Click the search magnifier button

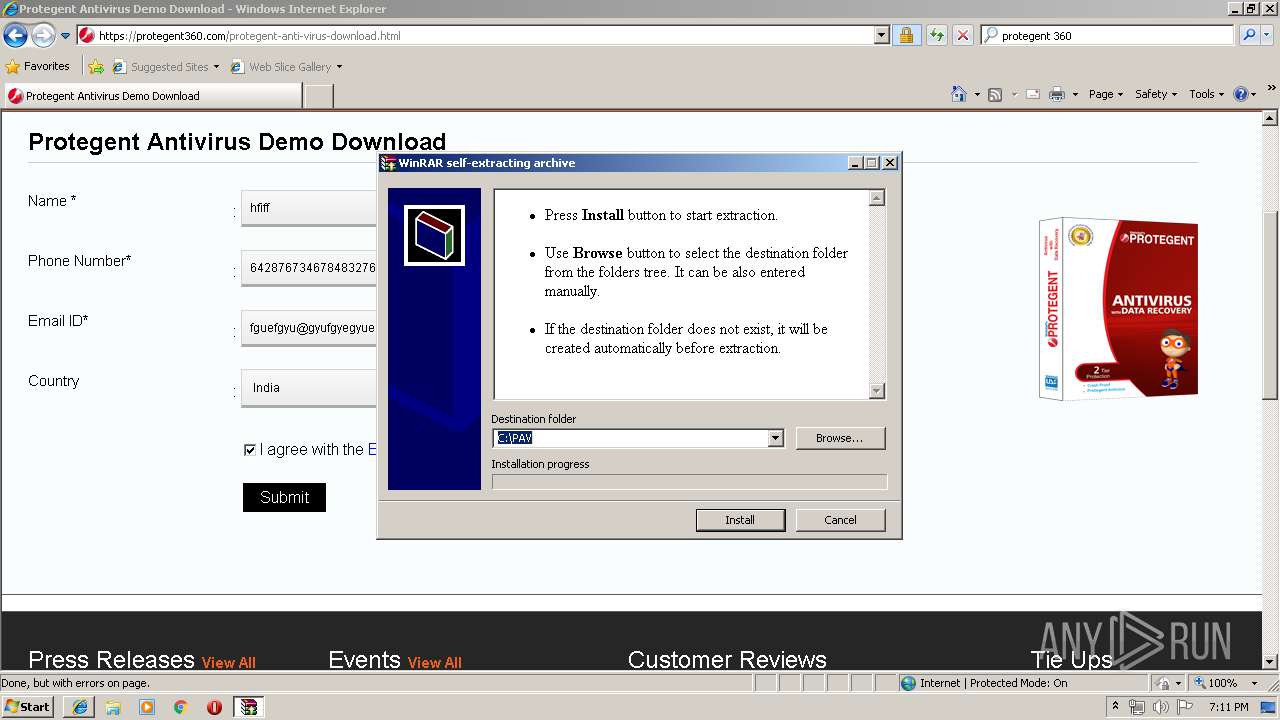(x=1248, y=36)
